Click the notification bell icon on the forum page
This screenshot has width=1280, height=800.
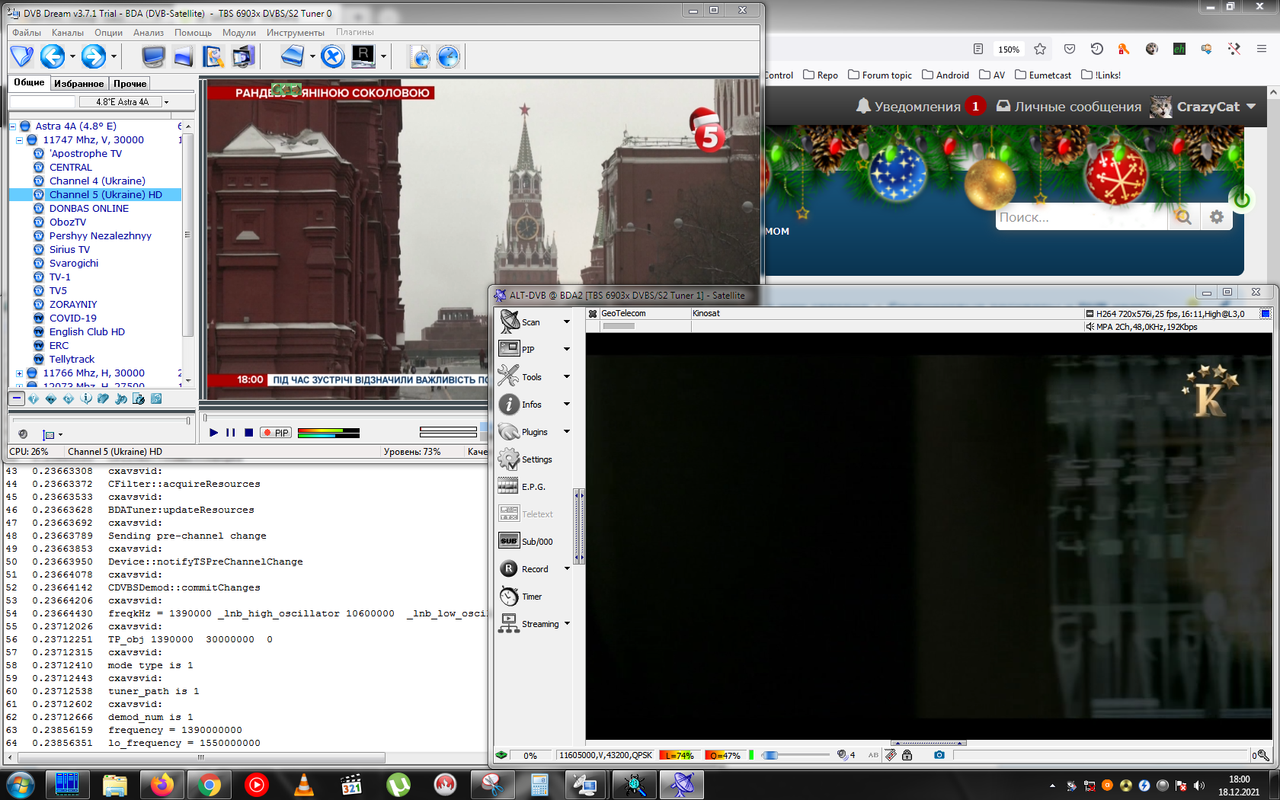863,106
